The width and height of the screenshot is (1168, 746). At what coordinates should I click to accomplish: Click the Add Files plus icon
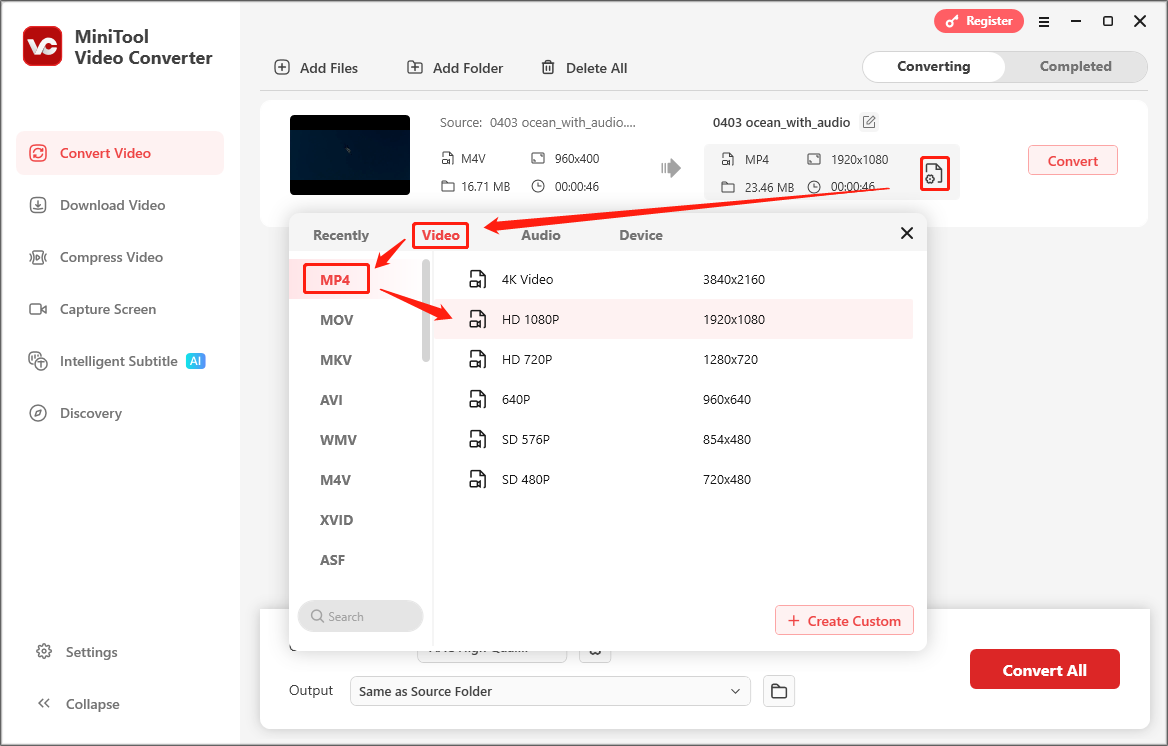tap(282, 68)
